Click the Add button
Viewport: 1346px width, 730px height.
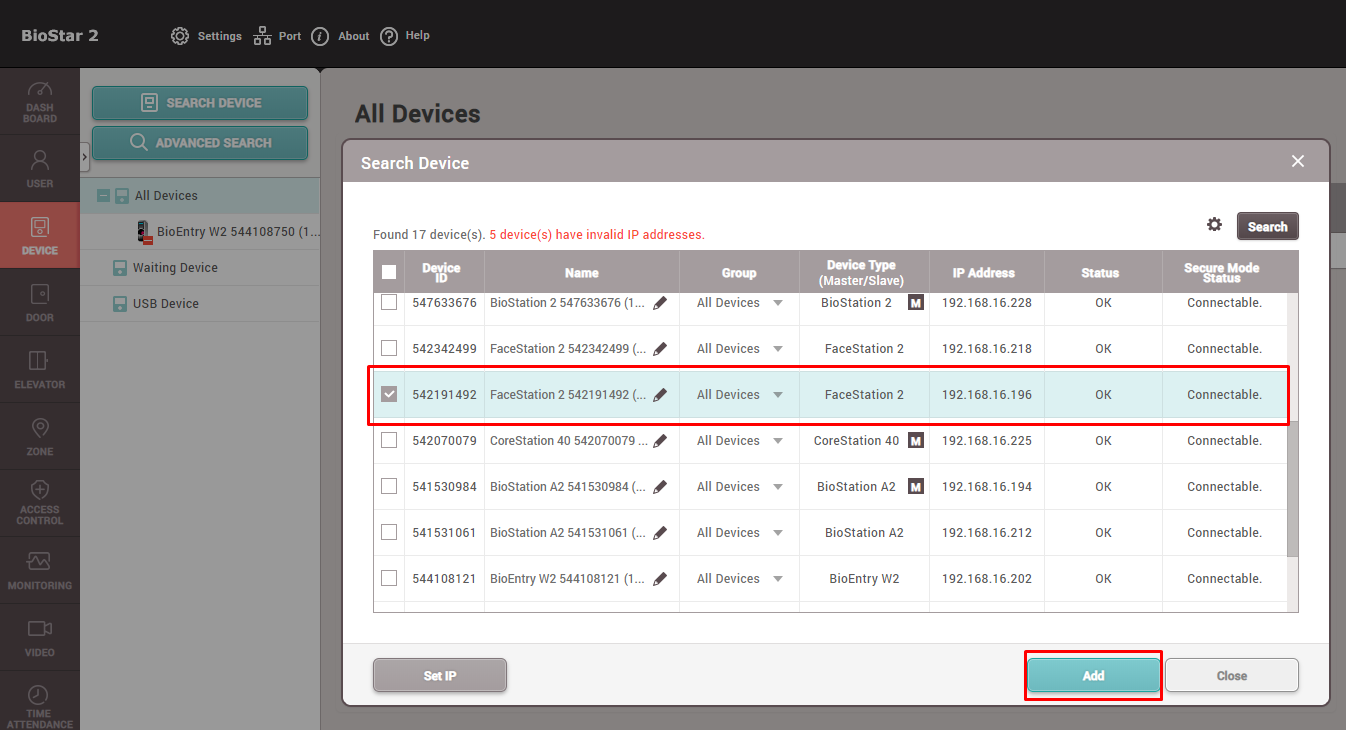1093,676
